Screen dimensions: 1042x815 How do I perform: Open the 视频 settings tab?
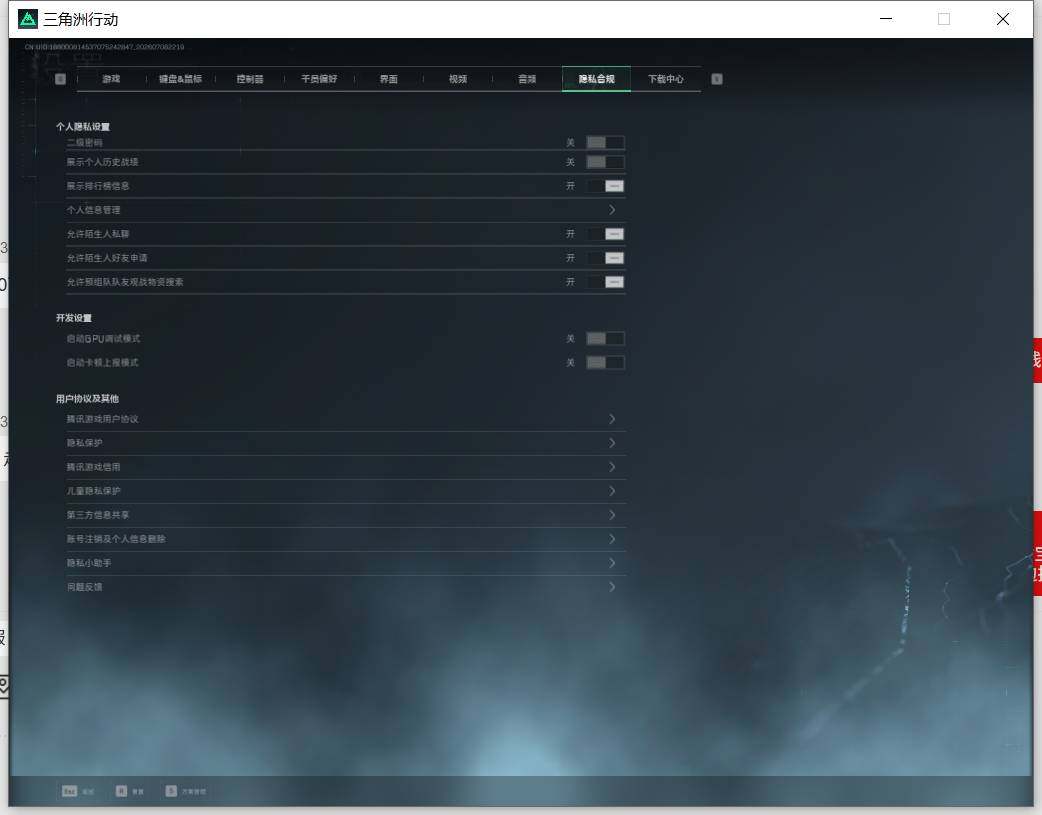pyautogui.click(x=458, y=78)
